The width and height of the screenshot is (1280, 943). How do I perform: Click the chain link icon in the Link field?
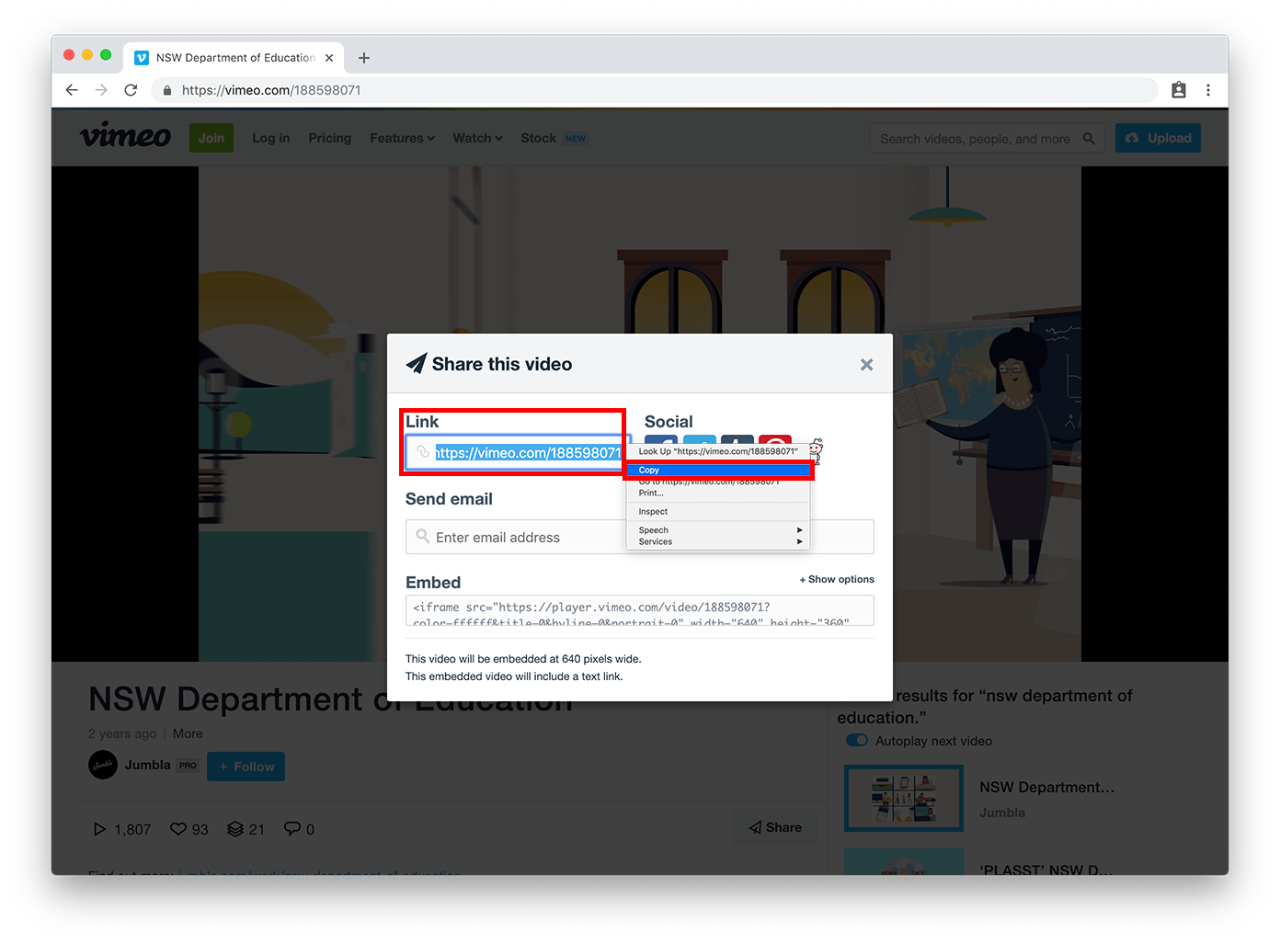423,453
